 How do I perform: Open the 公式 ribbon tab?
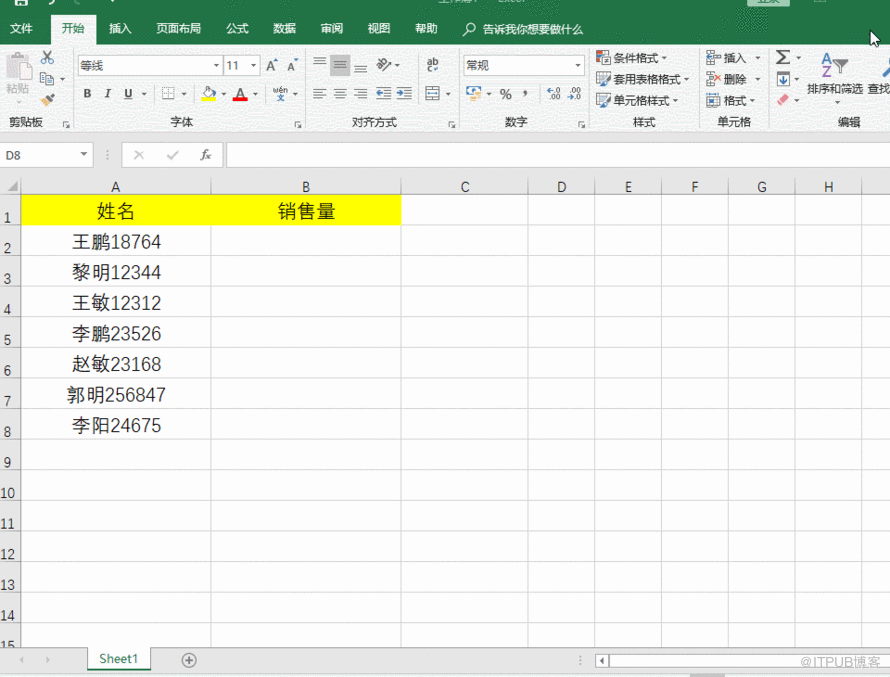pos(237,29)
